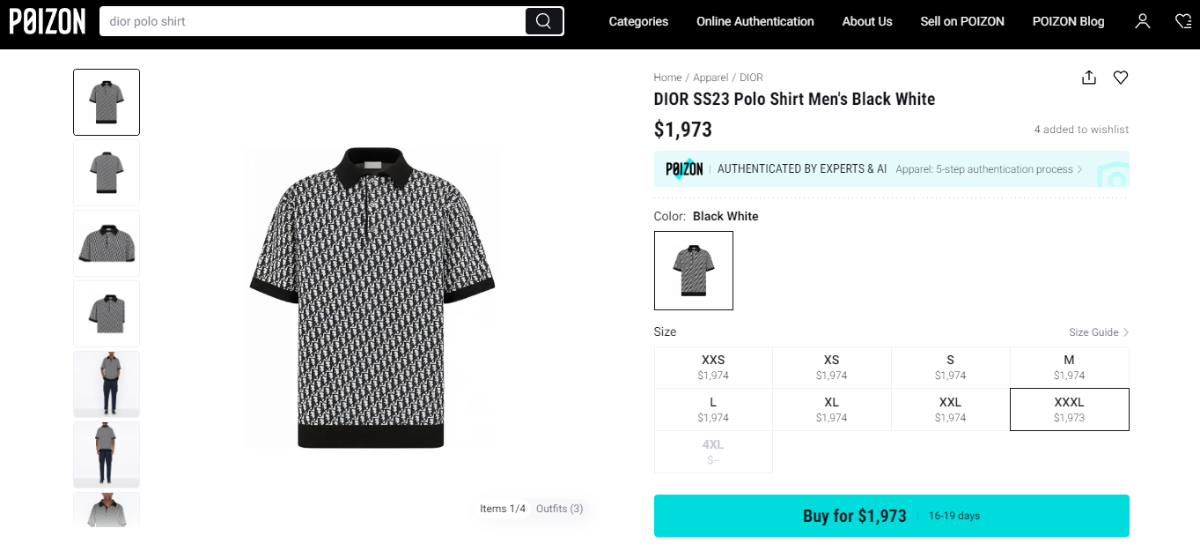View the second shirt thumbnail image
This screenshot has height=551, width=1200.
[106, 173]
